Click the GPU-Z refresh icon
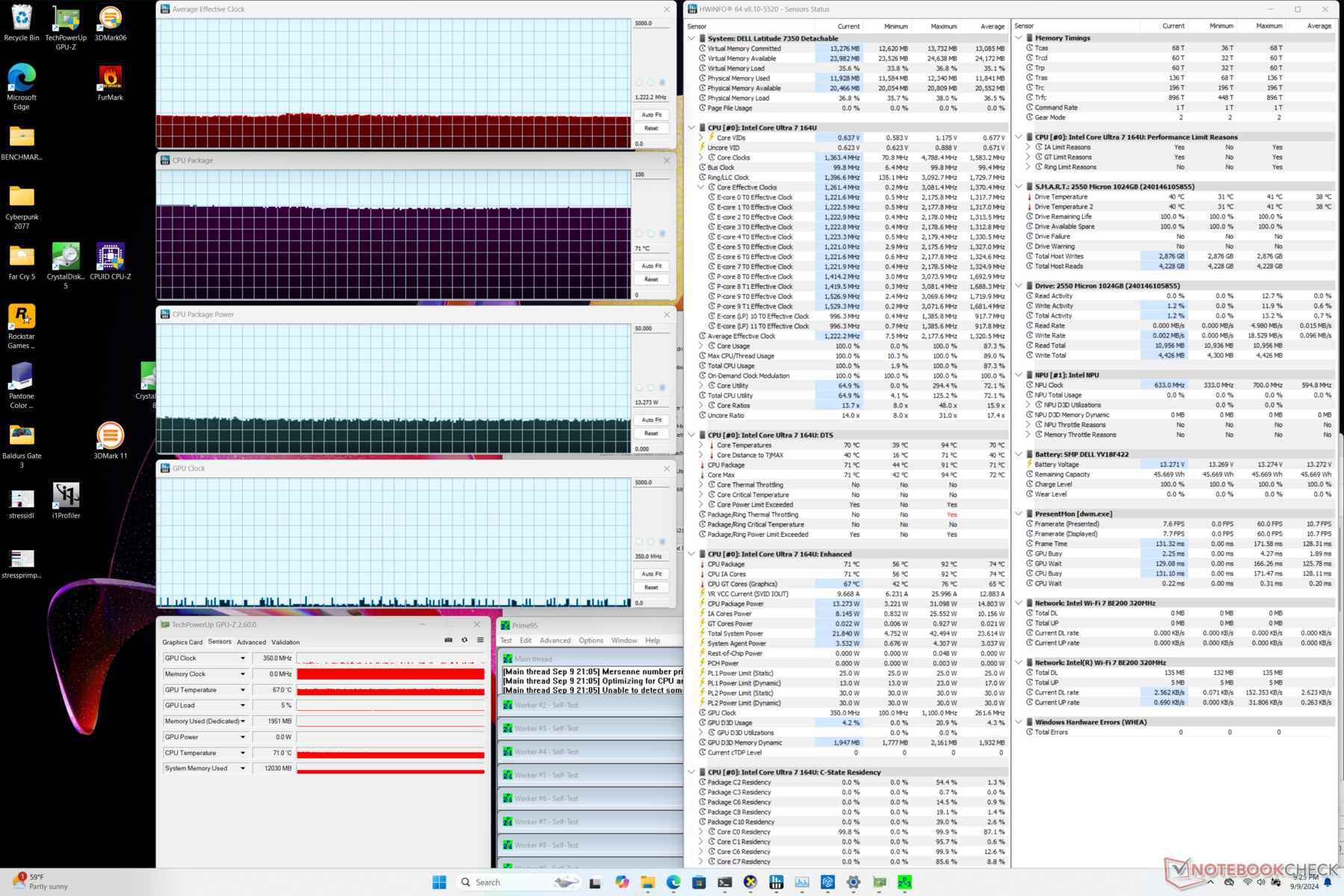This screenshot has width=1344, height=896. click(x=464, y=640)
